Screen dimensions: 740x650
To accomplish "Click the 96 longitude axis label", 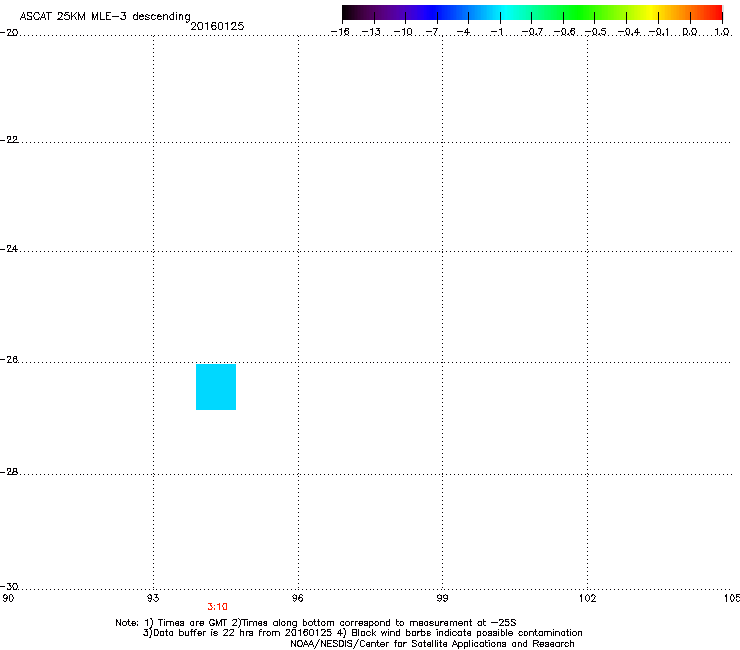I will tap(298, 599).
